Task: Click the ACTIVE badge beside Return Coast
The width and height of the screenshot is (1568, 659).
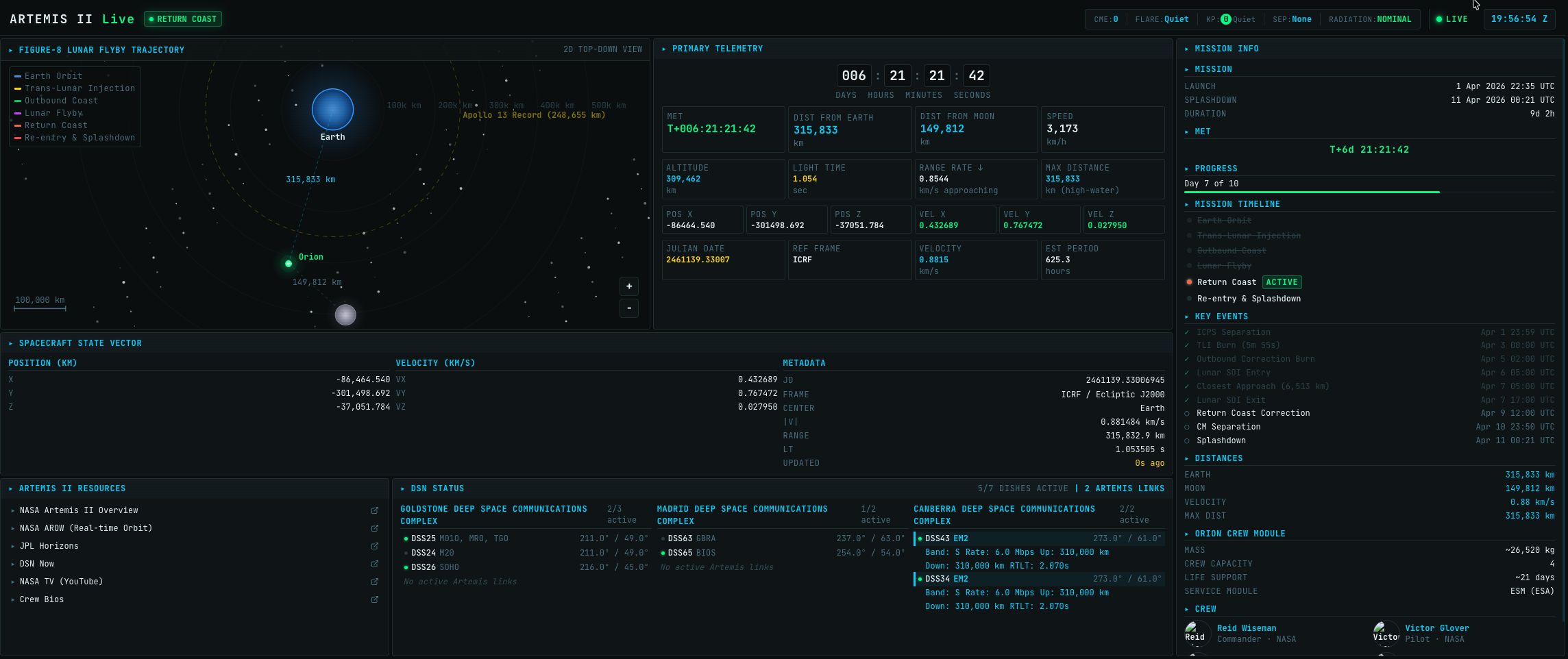Action: (x=1282, y=282)
